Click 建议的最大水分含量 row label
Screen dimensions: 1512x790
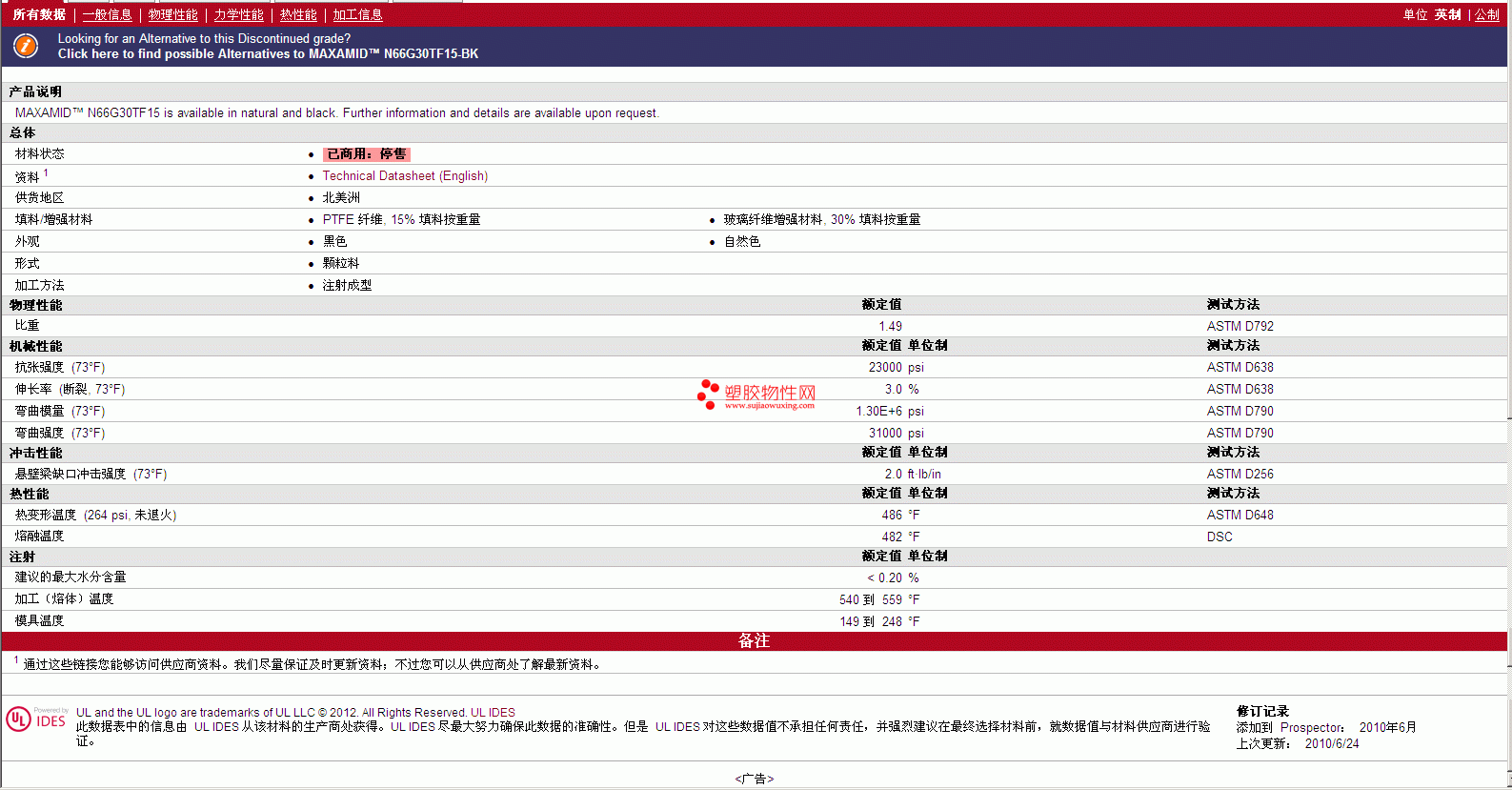tap(71, 577)
